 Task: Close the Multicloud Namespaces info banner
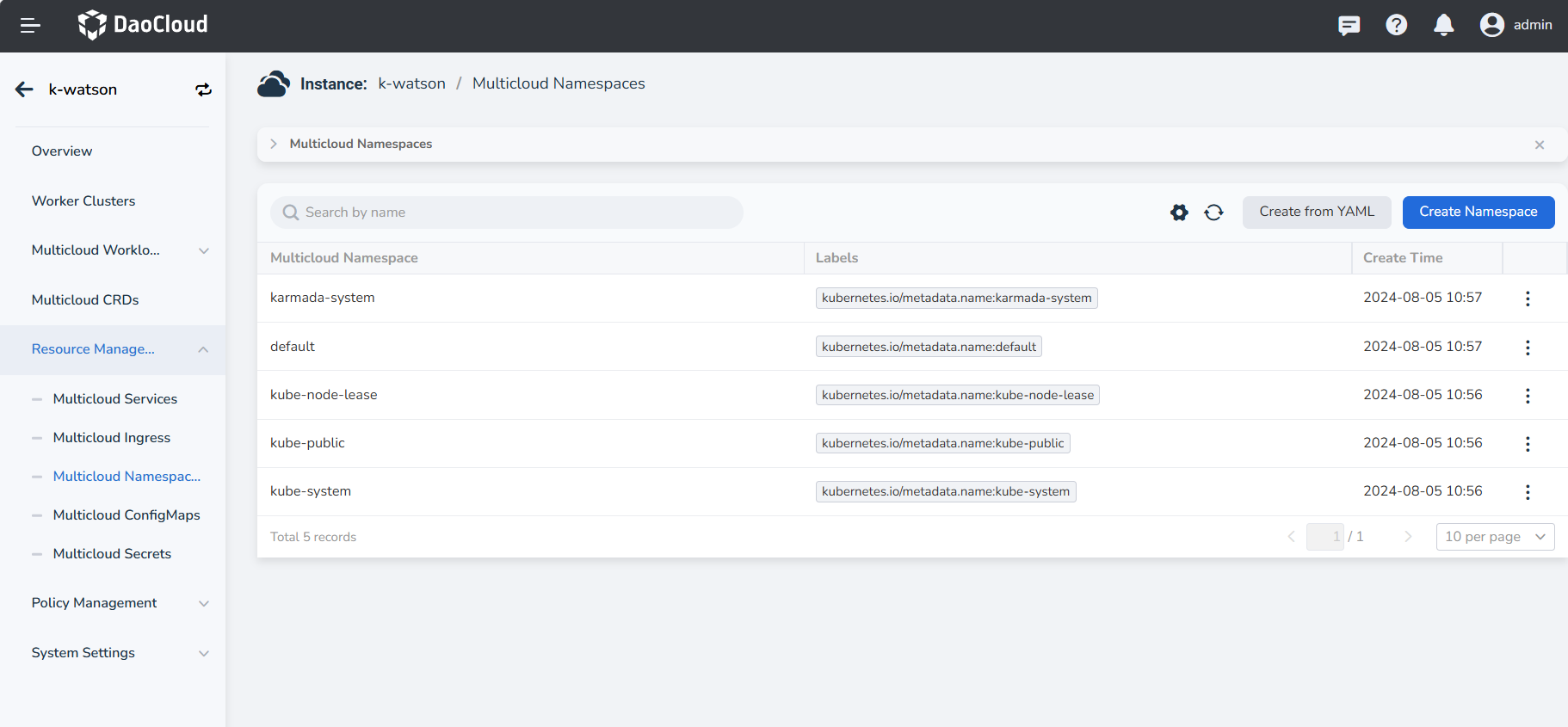1539,145
